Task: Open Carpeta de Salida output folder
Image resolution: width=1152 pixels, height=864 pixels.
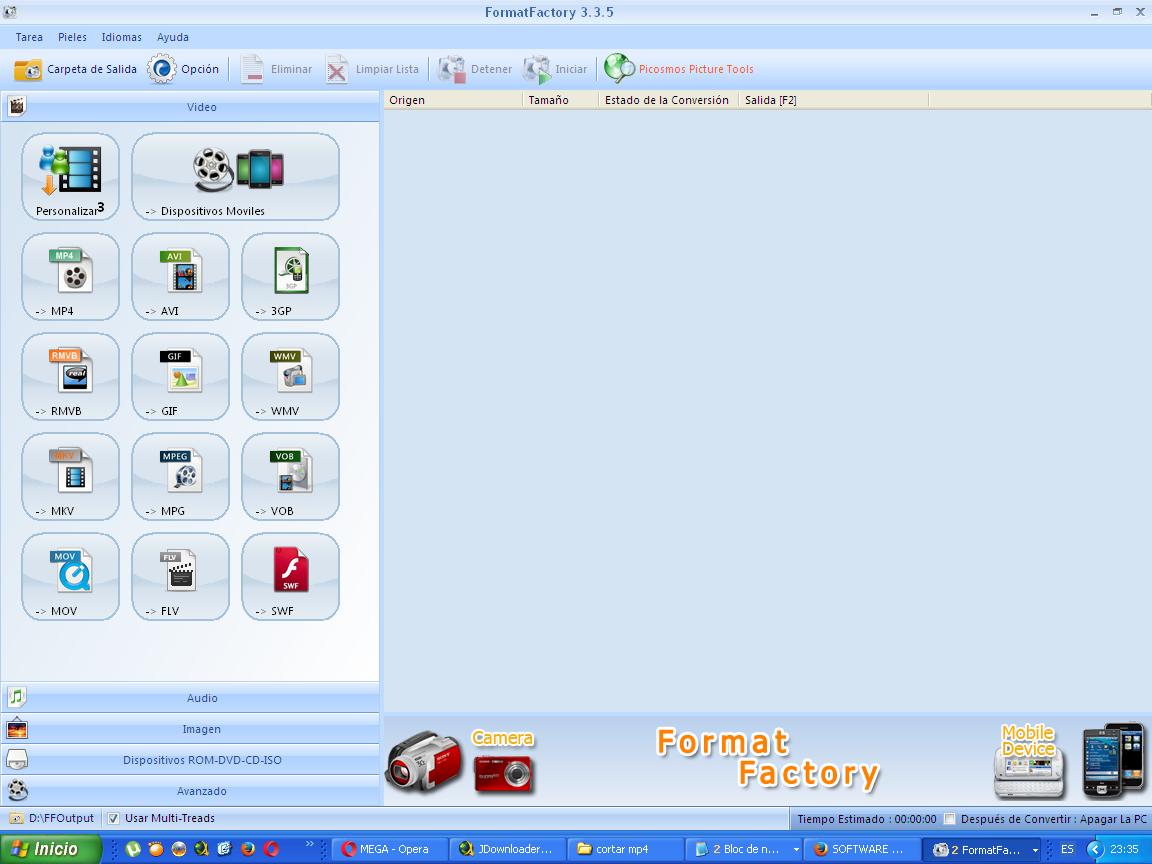Action: click(x=76, y=69)
